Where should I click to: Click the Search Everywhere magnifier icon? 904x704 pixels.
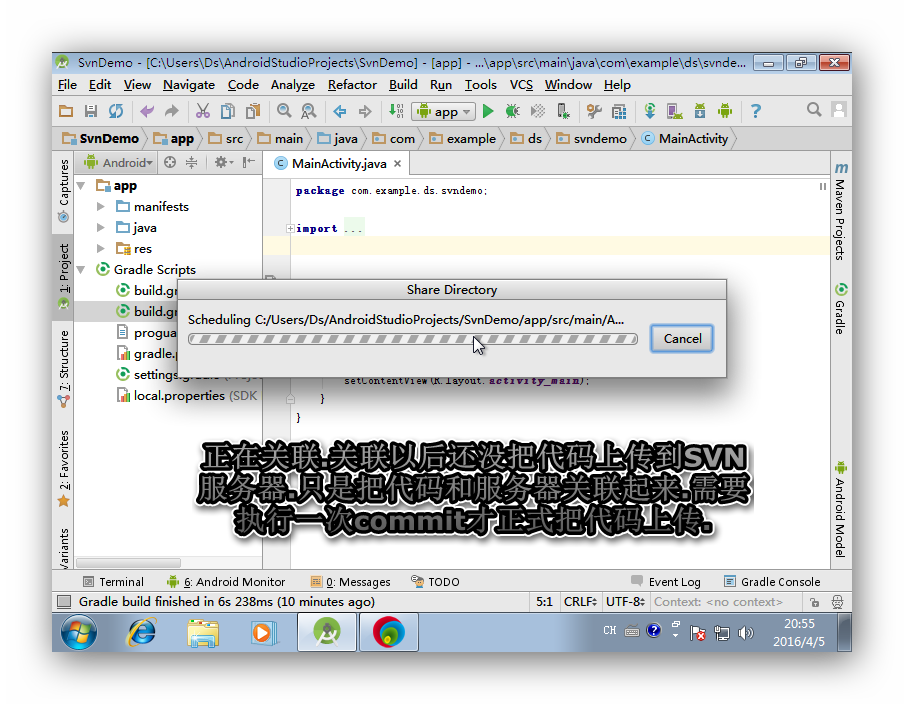[x=814, y=110]
